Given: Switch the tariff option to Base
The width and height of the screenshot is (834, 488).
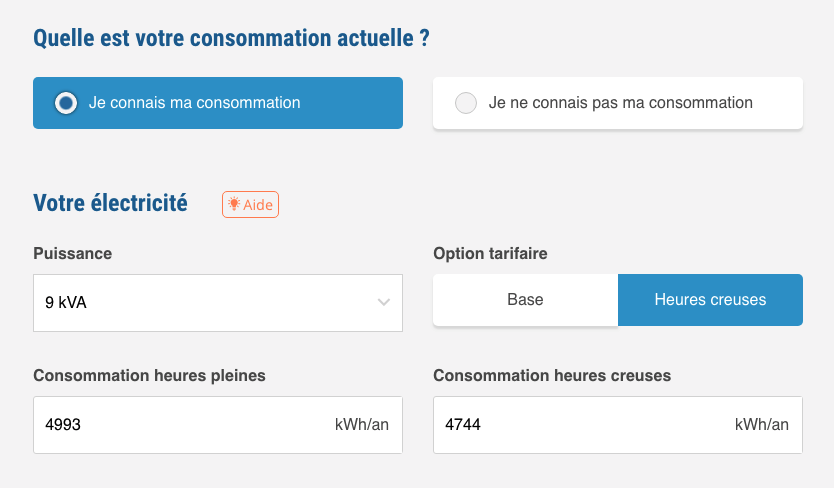Looking at the screenshot, I should [x=525, y=300].
